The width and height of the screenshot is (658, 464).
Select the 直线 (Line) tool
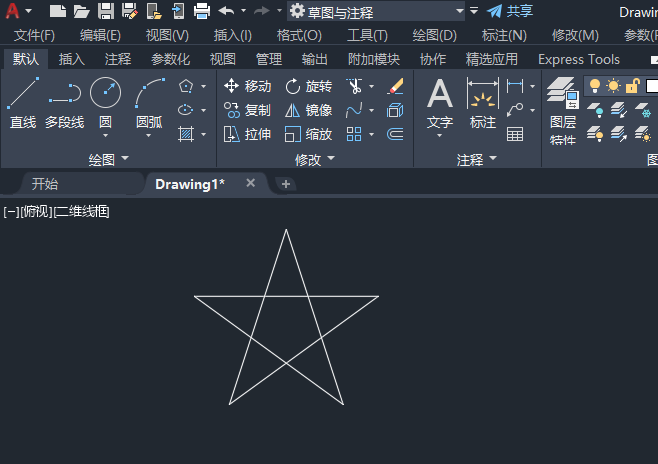click(23, 103)
